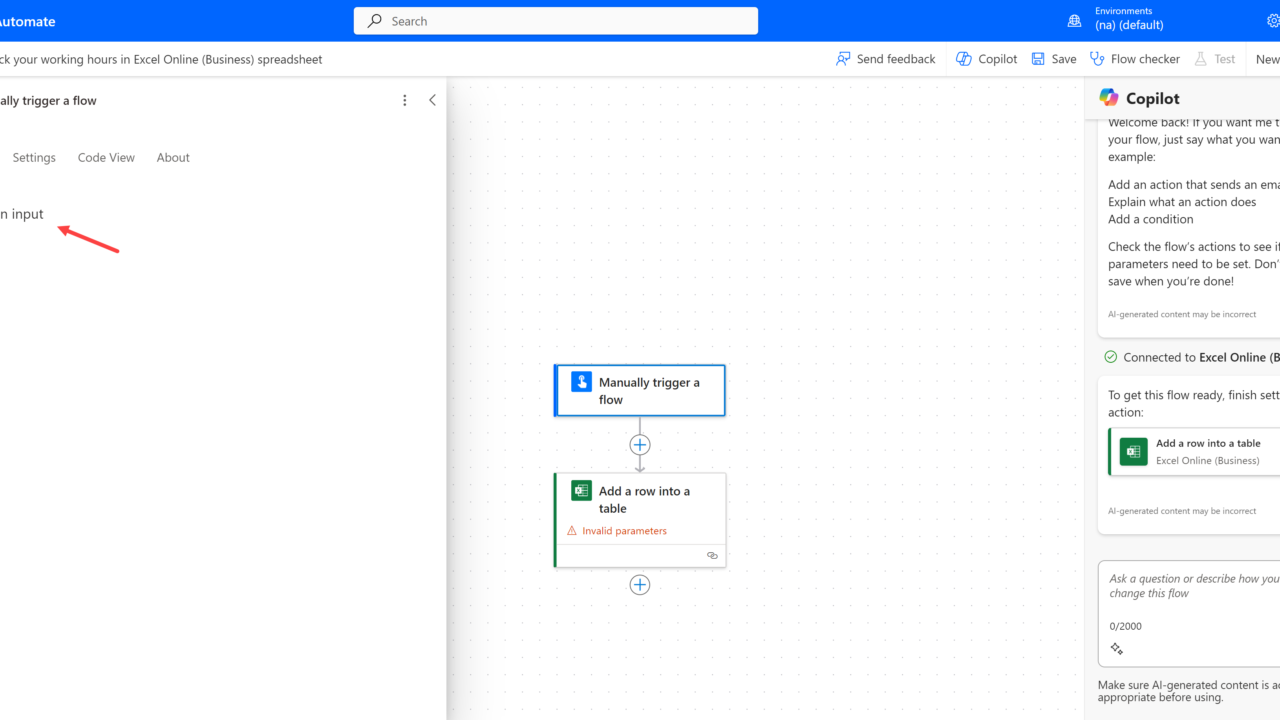1280x720 pixels.
Task: Click the flow title text in the header
Action: (161, 59)
